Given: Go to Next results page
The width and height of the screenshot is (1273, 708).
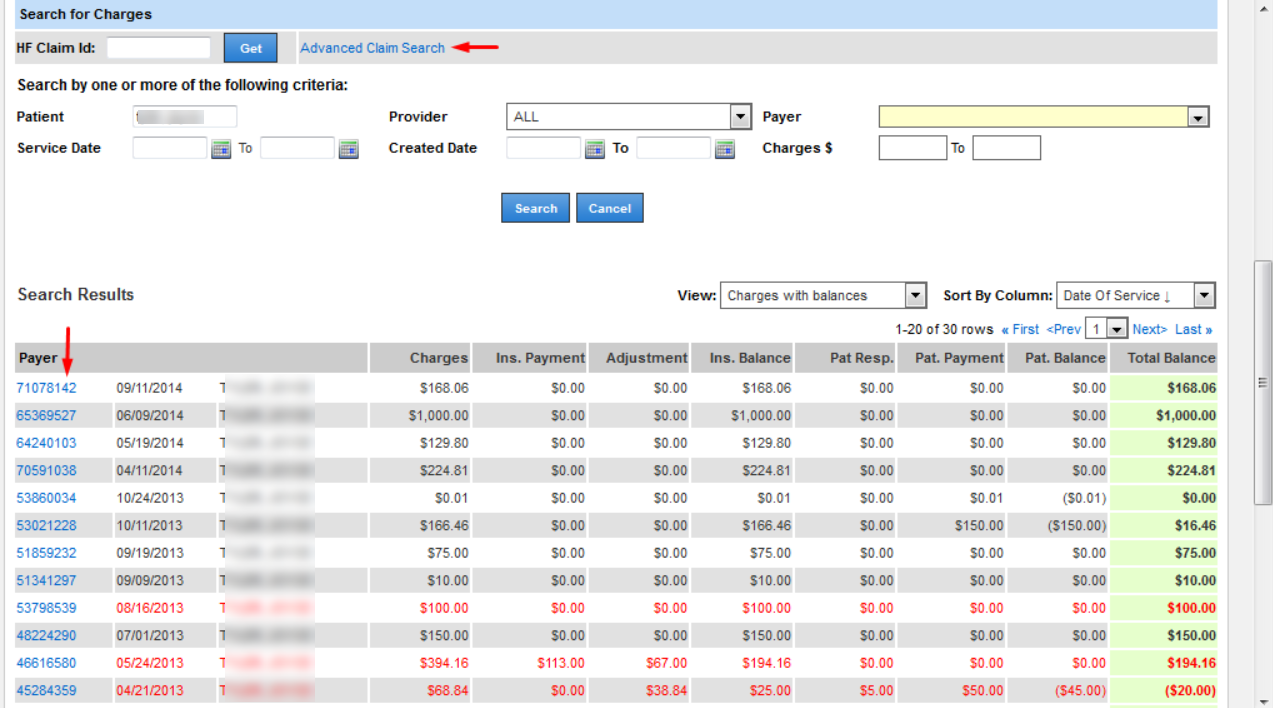Looking at the screenshot, I should pyautogui.click(x=1149, y=330).
